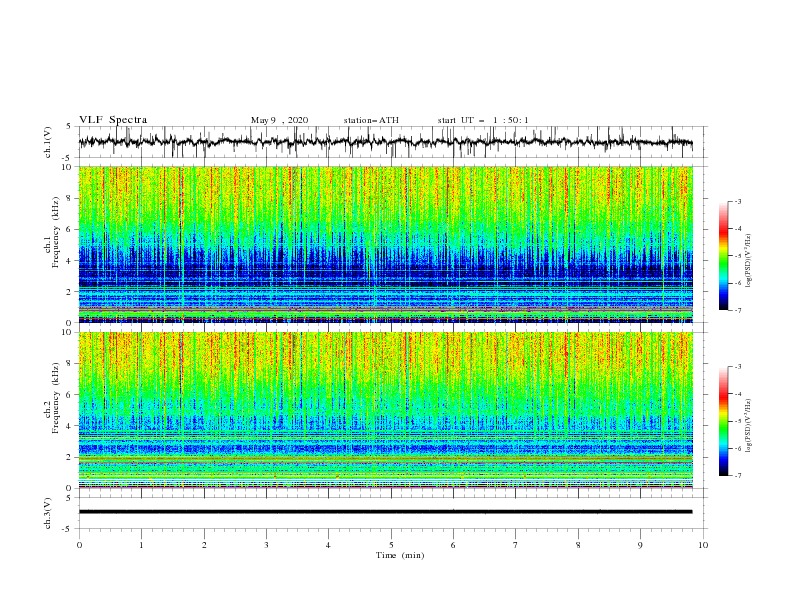Click inside the ch.1 spectrogram plot

[x=385, y=244]
